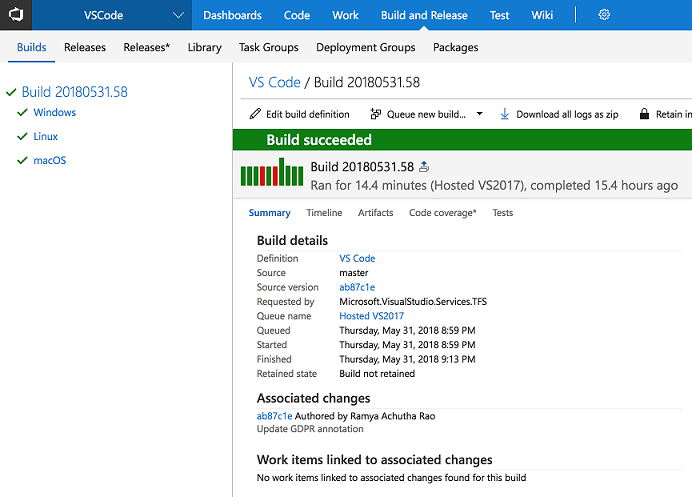
Task: Open the Hosted VS2017 queue link
Action: click(x=371, y=316)
